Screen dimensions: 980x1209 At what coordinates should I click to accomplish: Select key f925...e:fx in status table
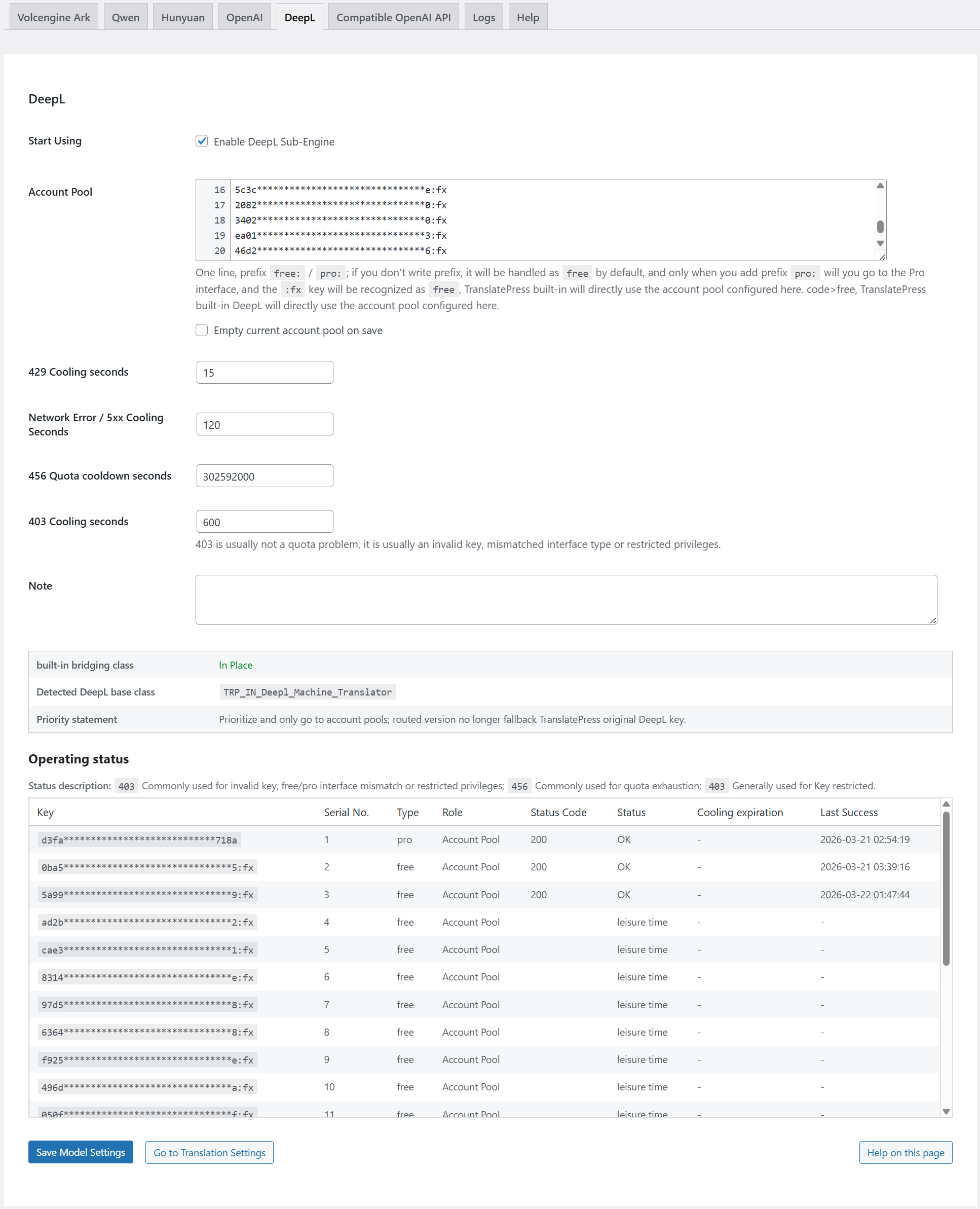pyautogui.click(x=147, y=1060)
